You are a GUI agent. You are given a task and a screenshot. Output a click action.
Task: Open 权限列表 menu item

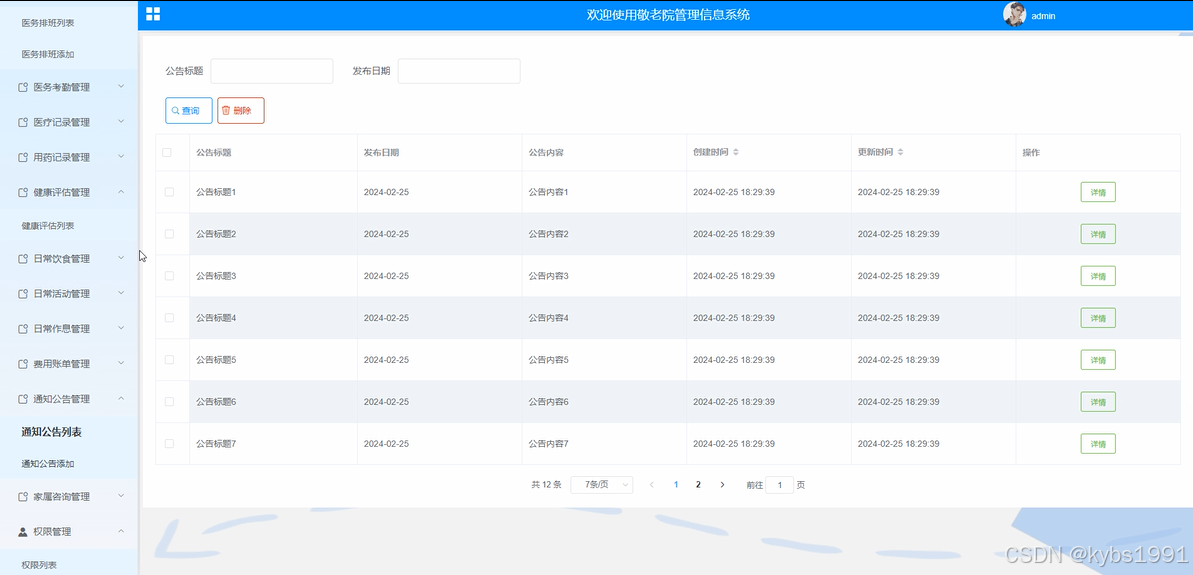(x=40, y=565)
